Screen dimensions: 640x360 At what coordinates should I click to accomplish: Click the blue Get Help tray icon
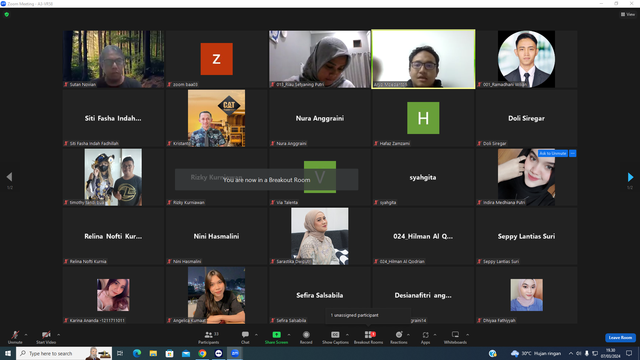[492, 353]
